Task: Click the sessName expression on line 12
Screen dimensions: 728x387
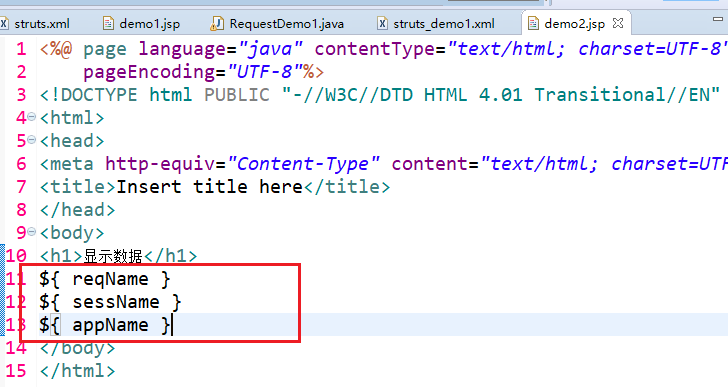Action: 110,302
